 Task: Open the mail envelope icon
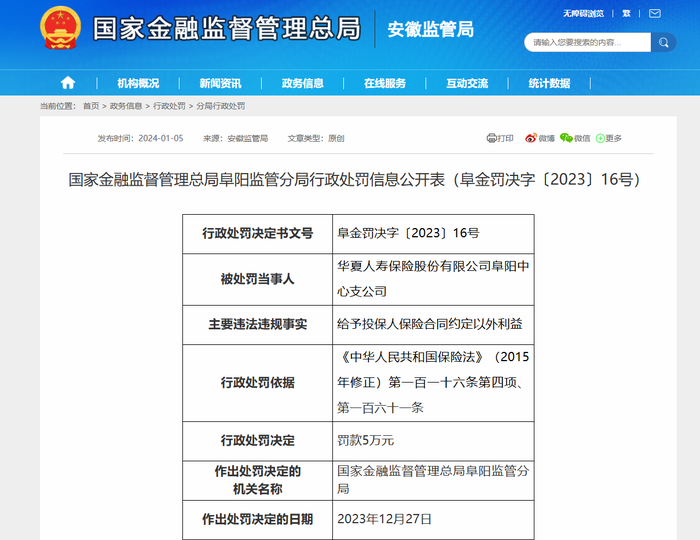pos(655,13)
